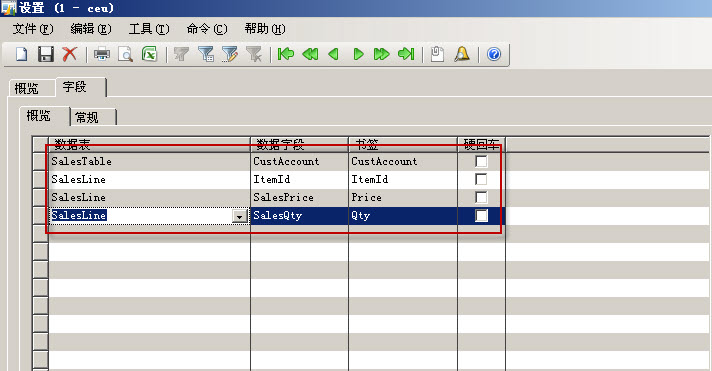
Task: Open the 帮助(H) menu
Action: [x=265, y=29]
